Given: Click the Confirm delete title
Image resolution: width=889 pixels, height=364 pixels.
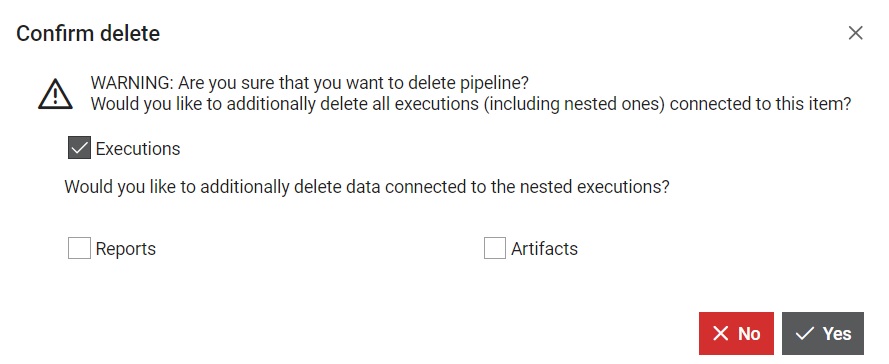Looking at the screenshot, I should point(88,33).
